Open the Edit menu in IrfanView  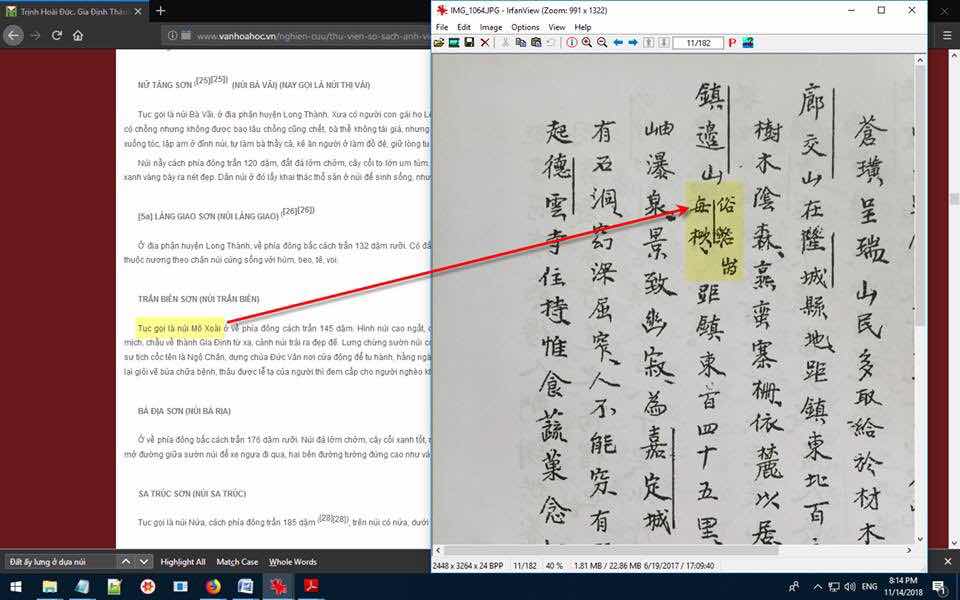[x=463, y=27]
